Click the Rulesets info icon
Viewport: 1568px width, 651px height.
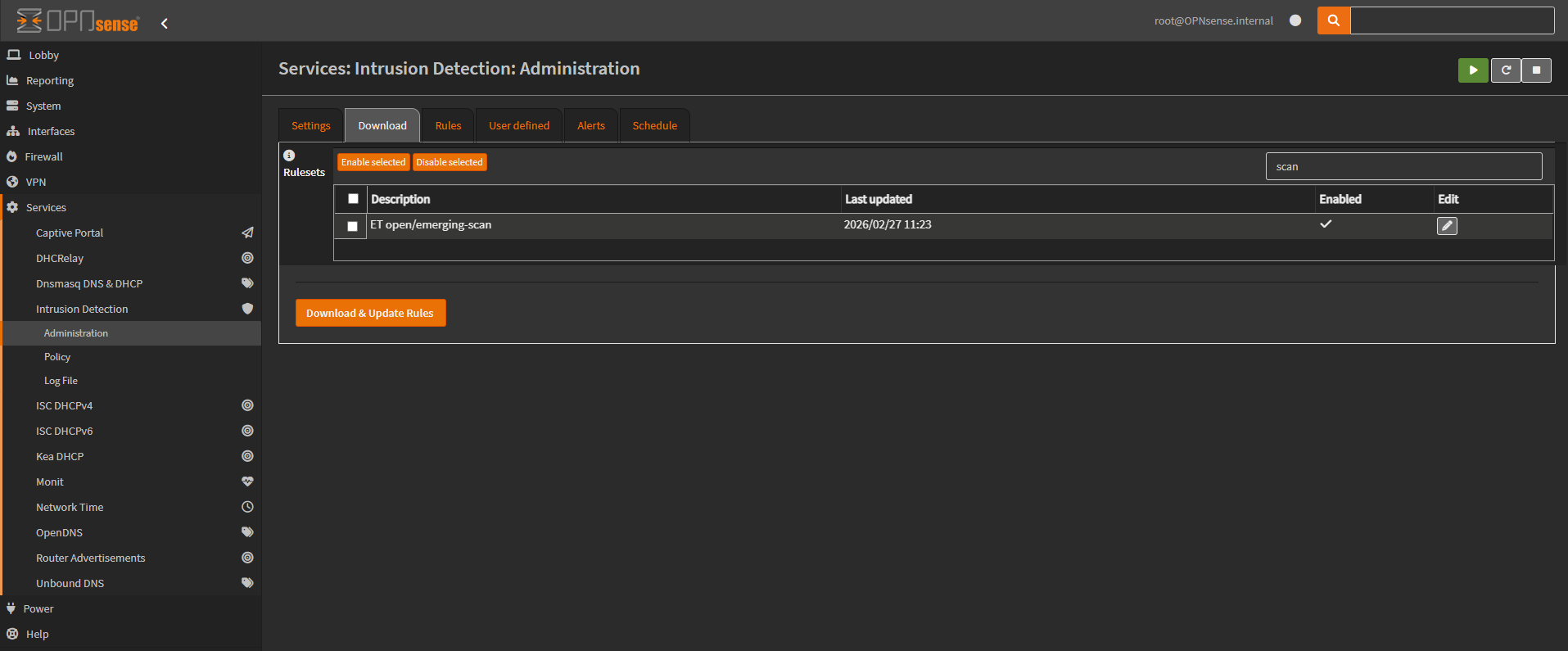[x=289, y=156]
